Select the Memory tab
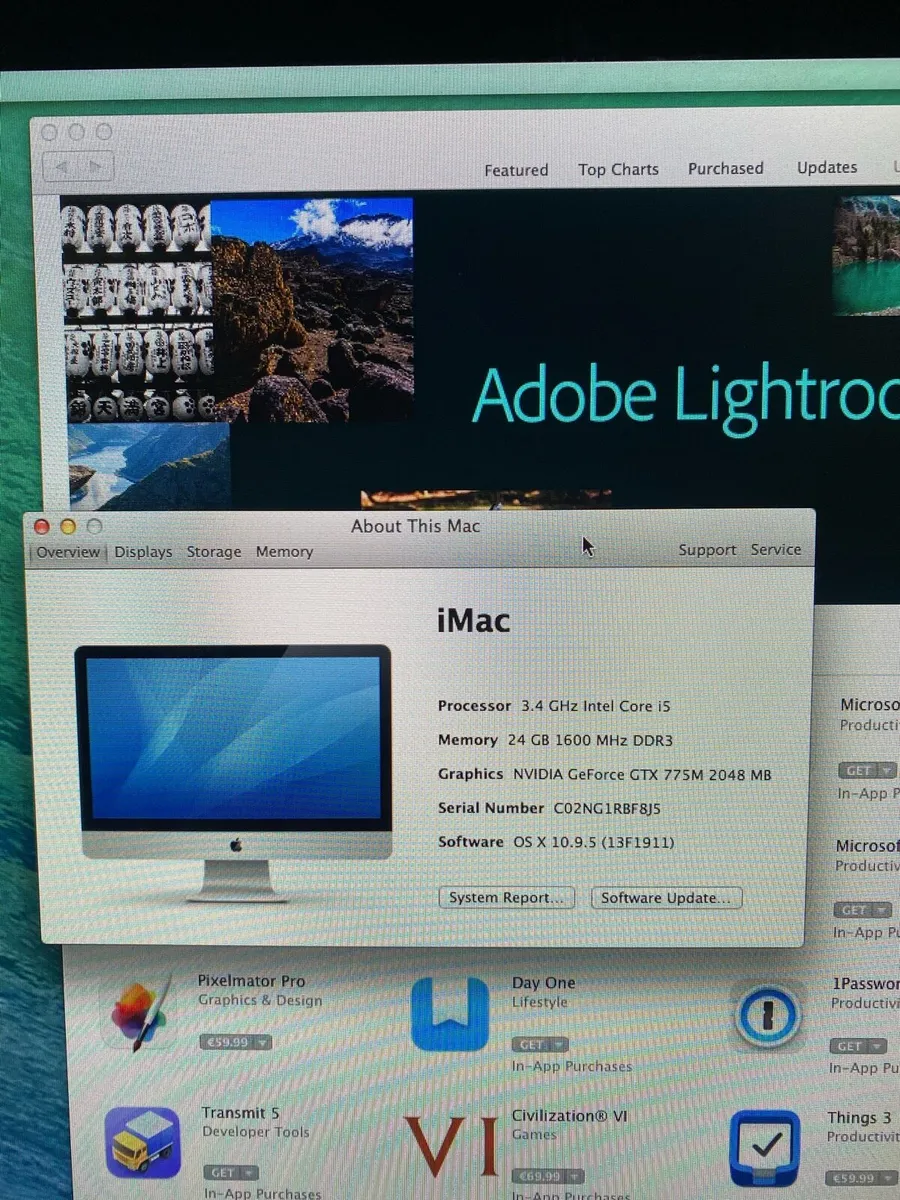900x1200 pixels. 284,552
